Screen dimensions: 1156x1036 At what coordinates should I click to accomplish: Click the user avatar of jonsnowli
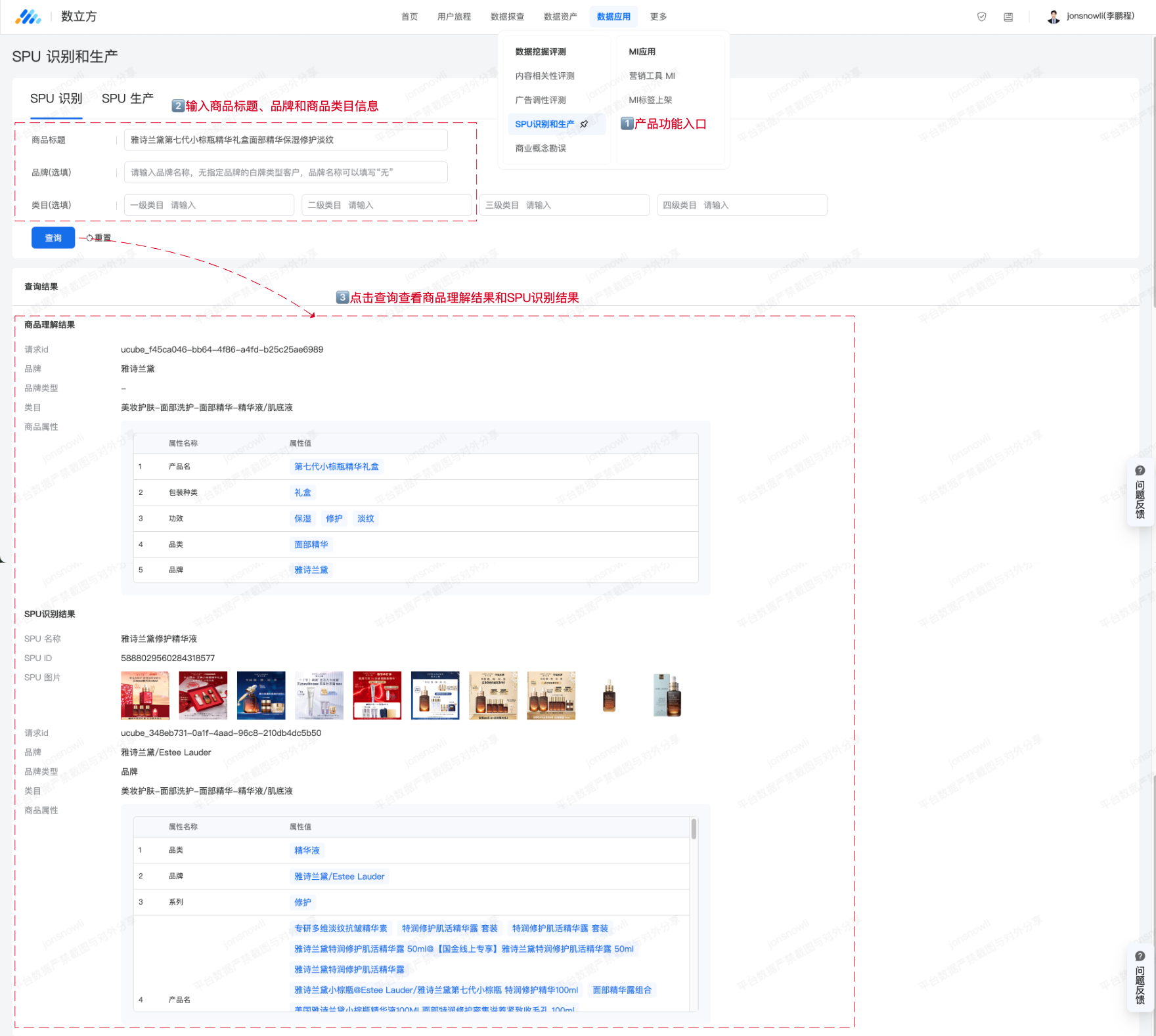pos(1054,17)
